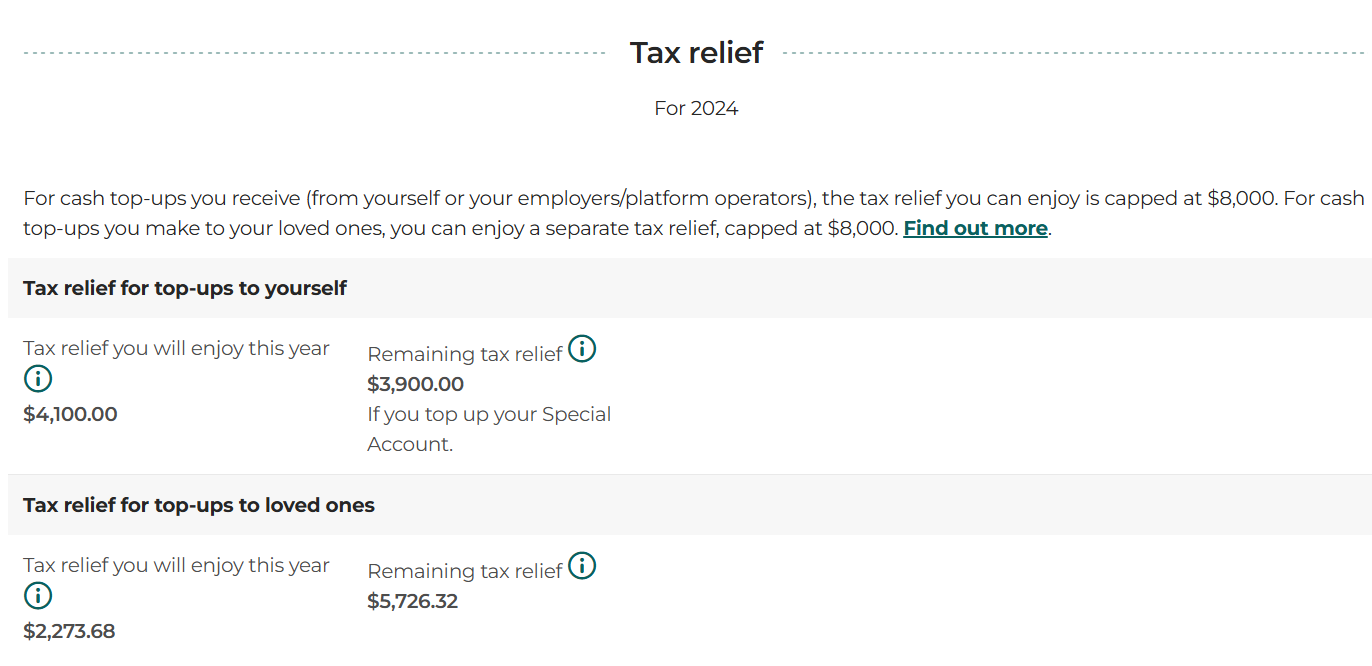This screenshot has height=666, width=1372.
Task: Open info icon beside $3,900.00 remaining tax relief
Action: point(582,349)
